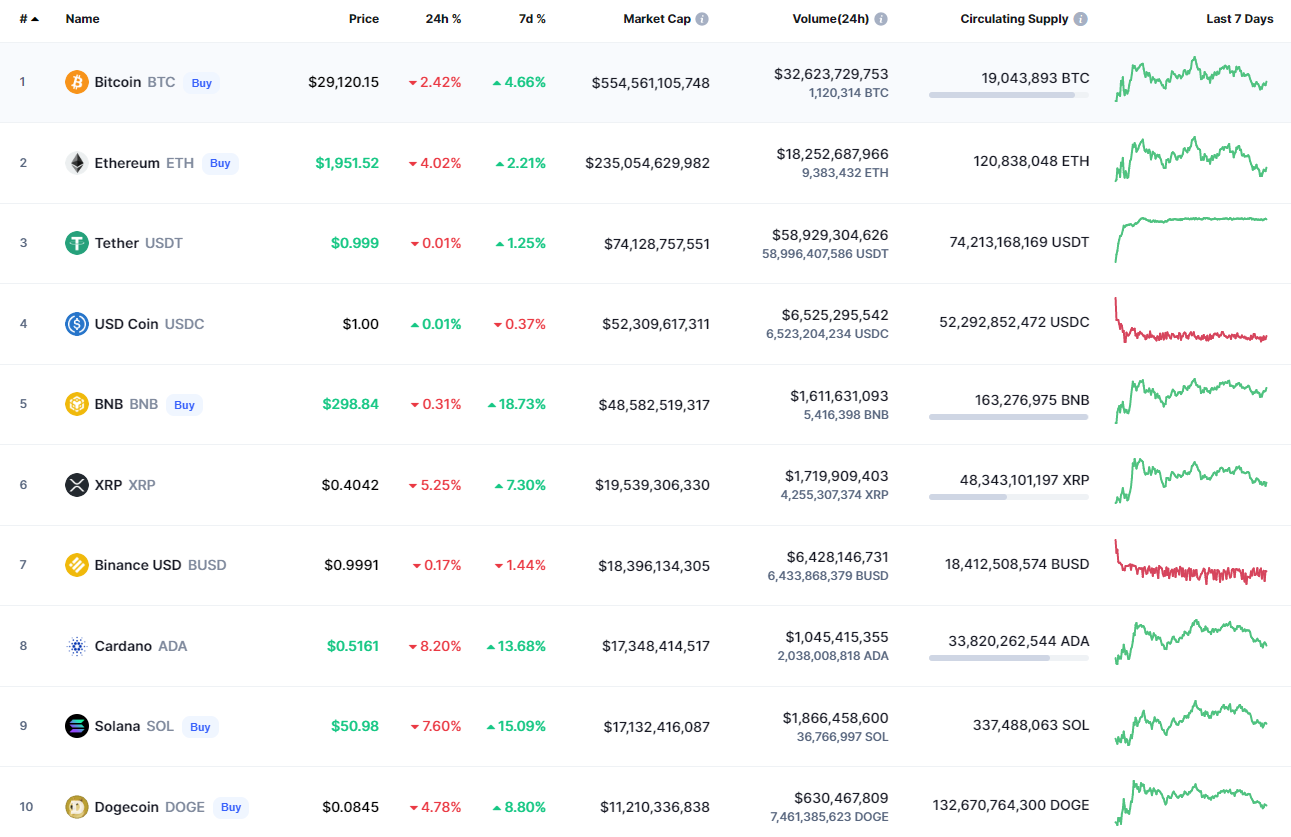Sort by the Price column header

click(x=363, y=19)
